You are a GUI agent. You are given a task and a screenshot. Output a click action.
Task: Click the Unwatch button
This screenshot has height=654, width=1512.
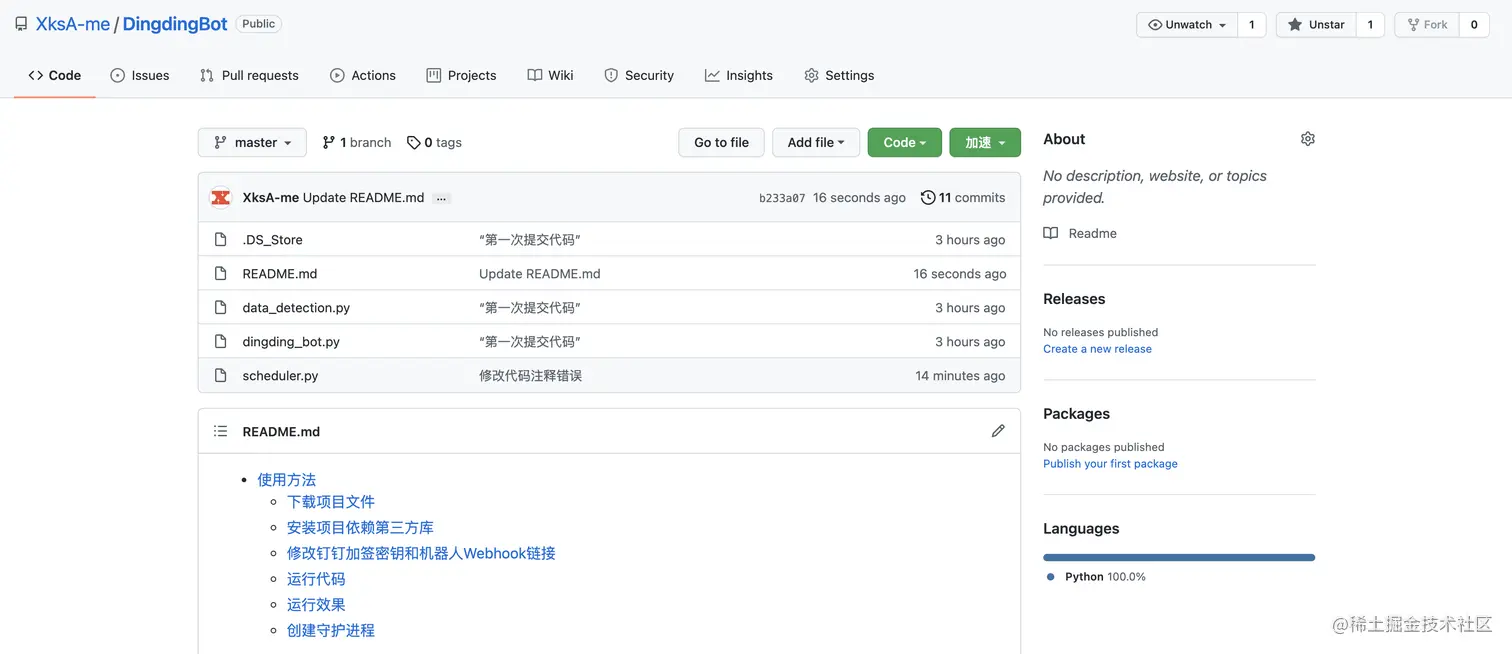(1187, 25)
